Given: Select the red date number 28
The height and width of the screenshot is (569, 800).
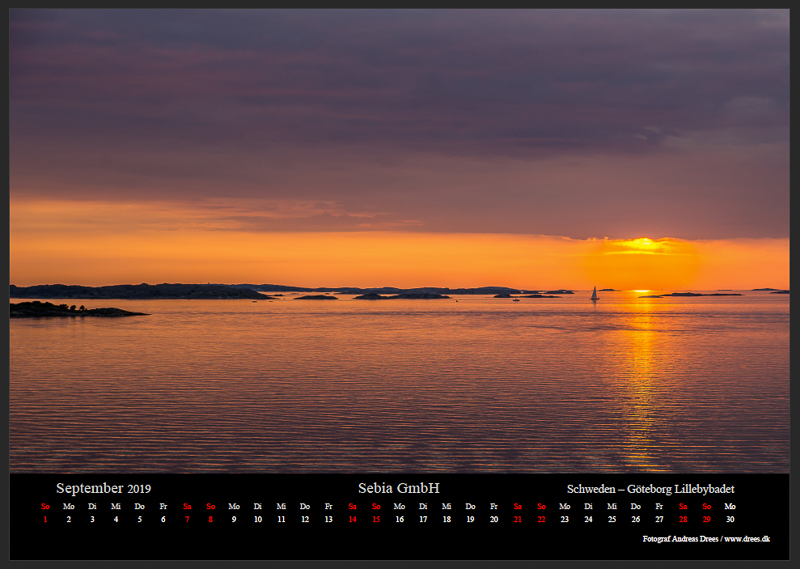Looking at the screenshot, I should [683, 519].
